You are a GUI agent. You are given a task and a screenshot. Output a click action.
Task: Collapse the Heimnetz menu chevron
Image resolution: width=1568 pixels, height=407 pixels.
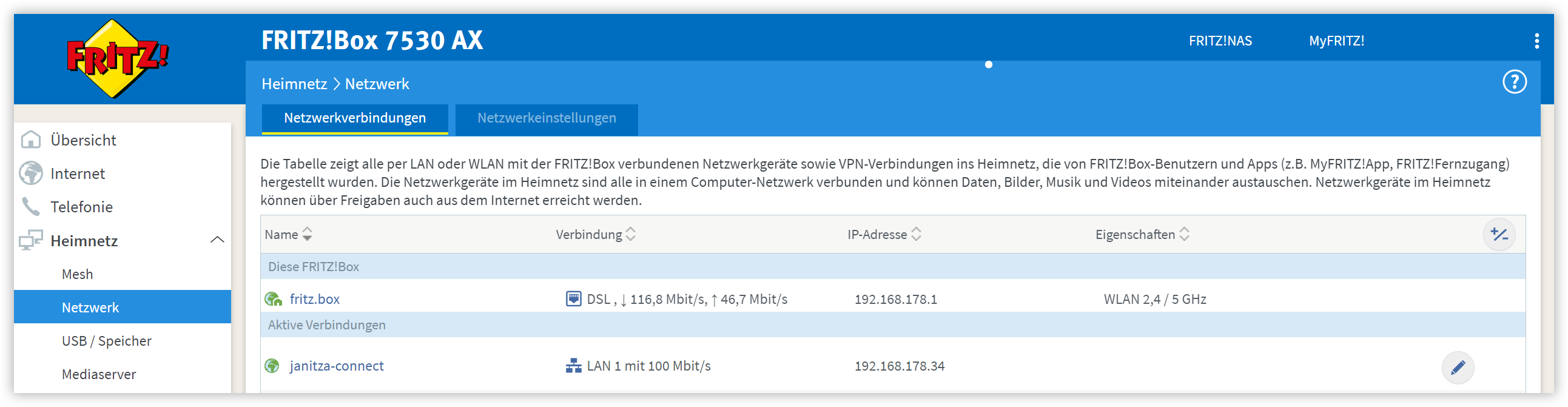point(217,240)
